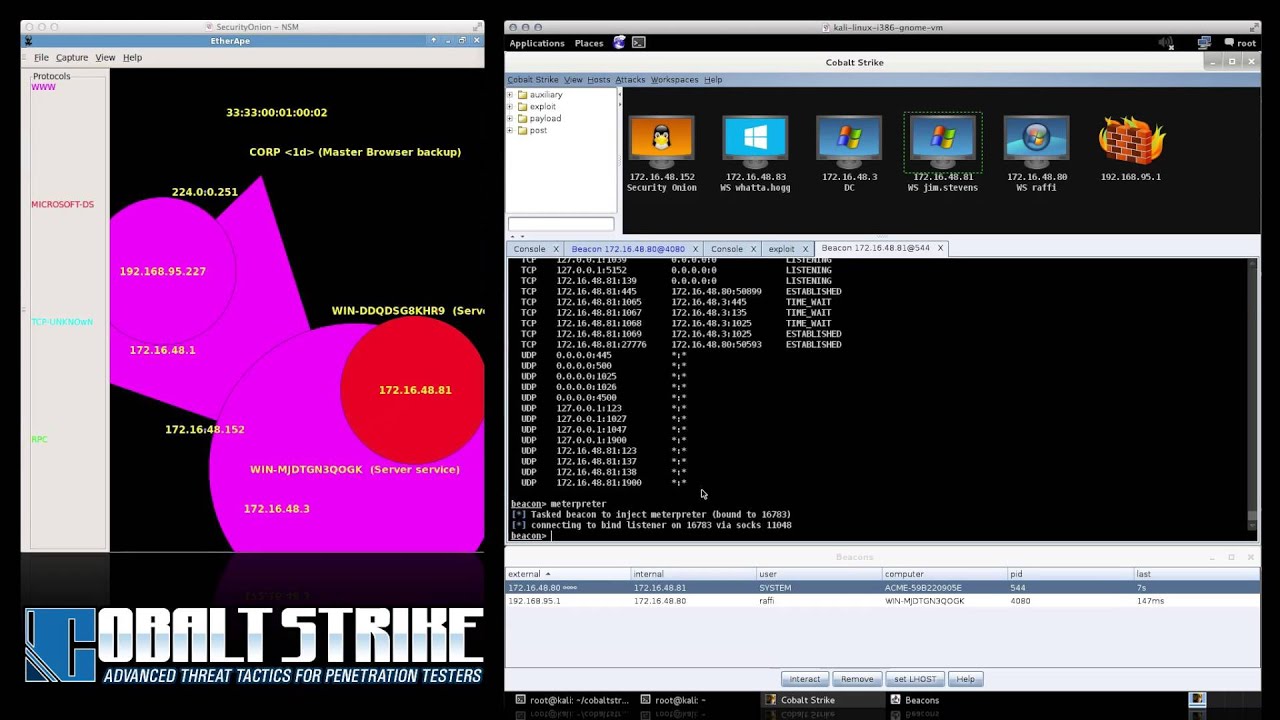Close the Beacon 172.16.48.81@544 tab
This screenshot has height=720, width=1280.
(x=940, y=248)
